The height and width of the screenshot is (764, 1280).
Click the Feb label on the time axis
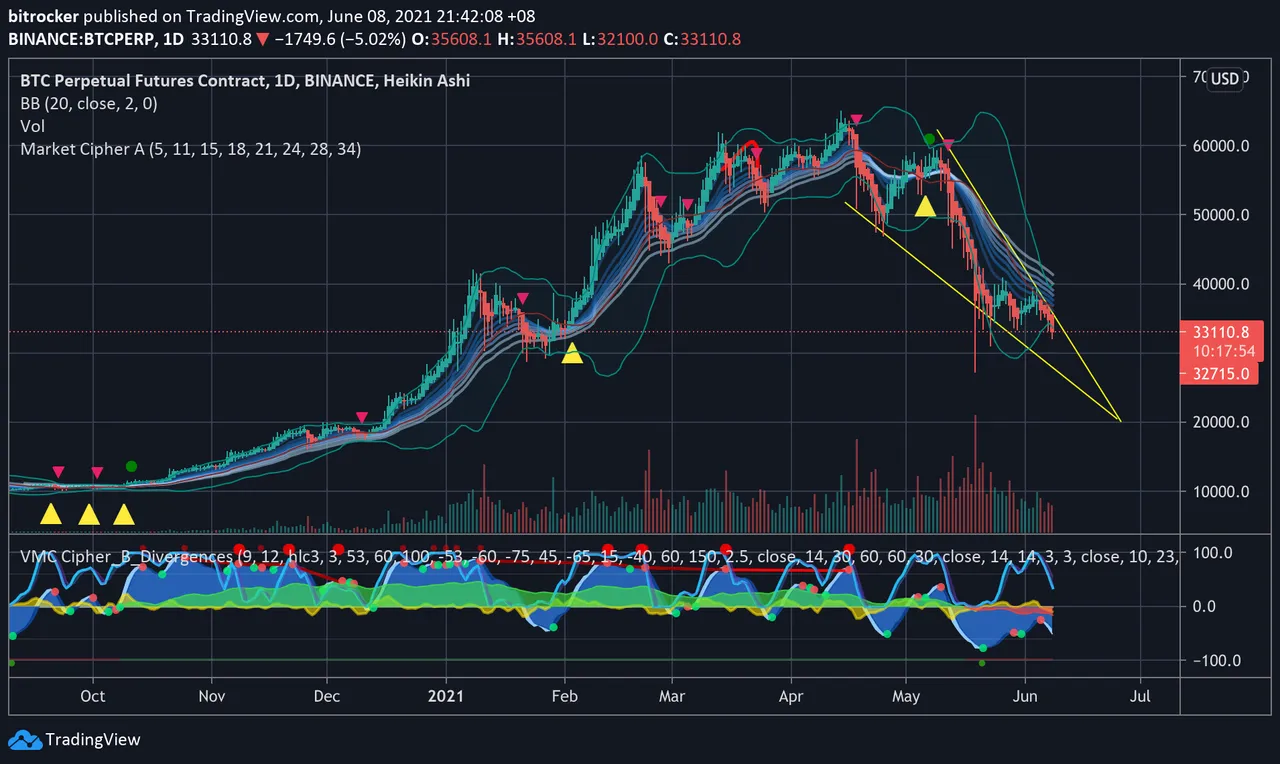click(565, 695)
